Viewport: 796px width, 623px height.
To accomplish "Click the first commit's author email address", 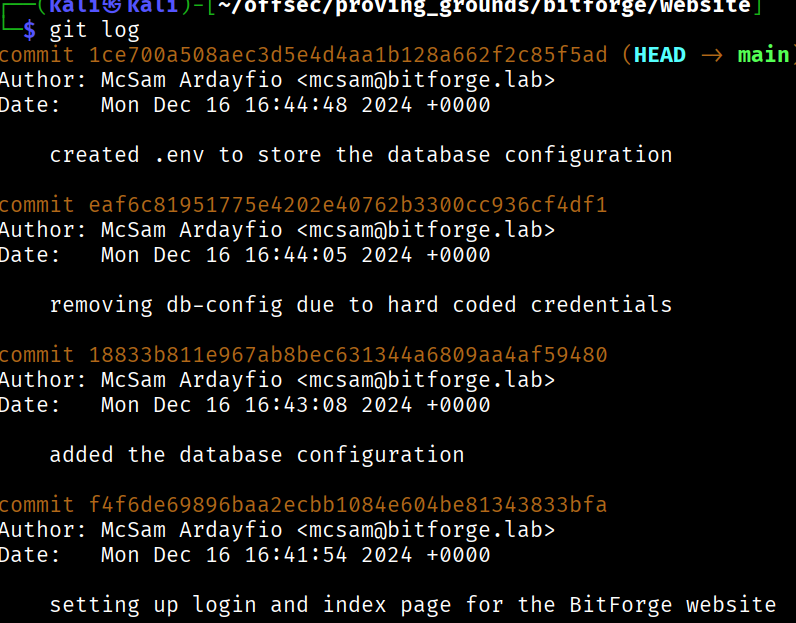I will [426, 80].
